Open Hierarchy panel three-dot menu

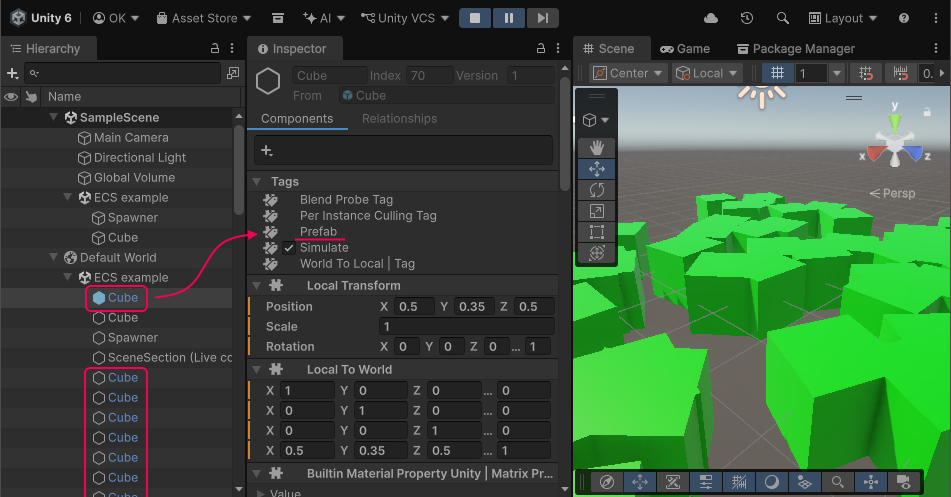[x=232, y=49]
